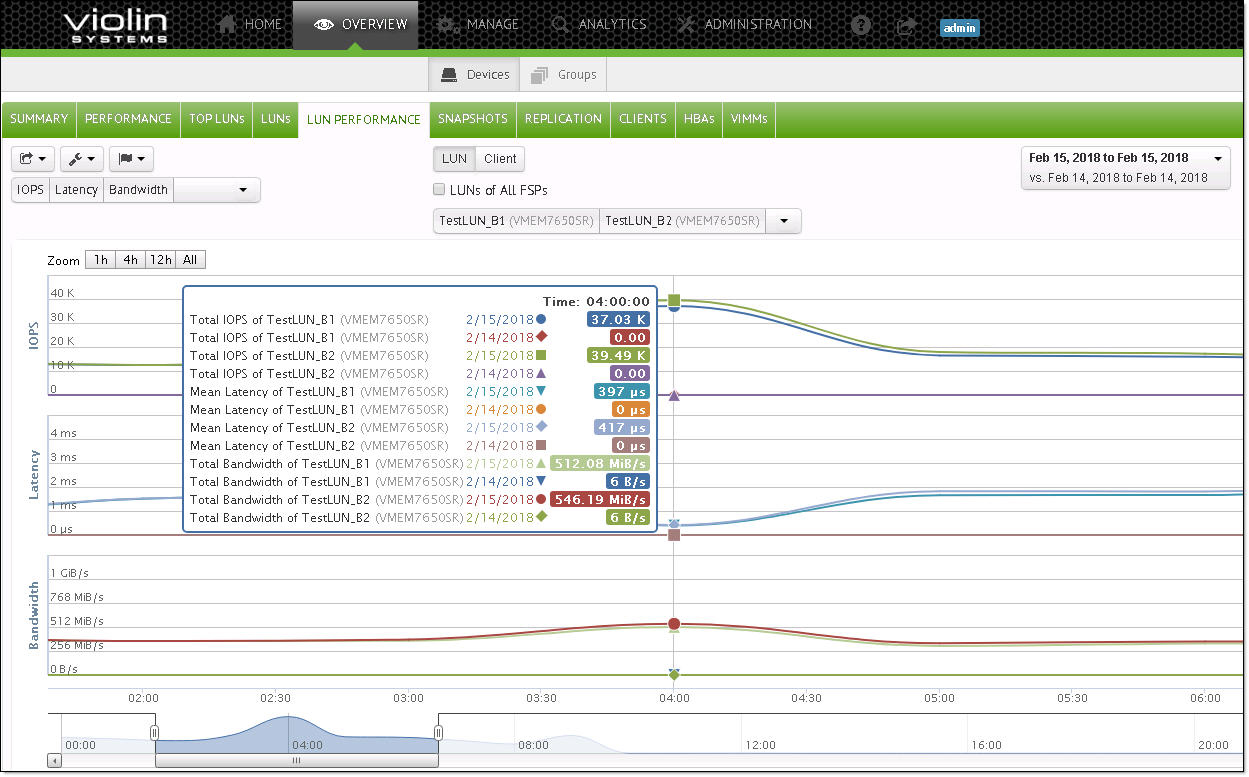Viewport: 1249px width, 777px height.
Task: Toggle the Bandwidth metric button
Action: 138,190
